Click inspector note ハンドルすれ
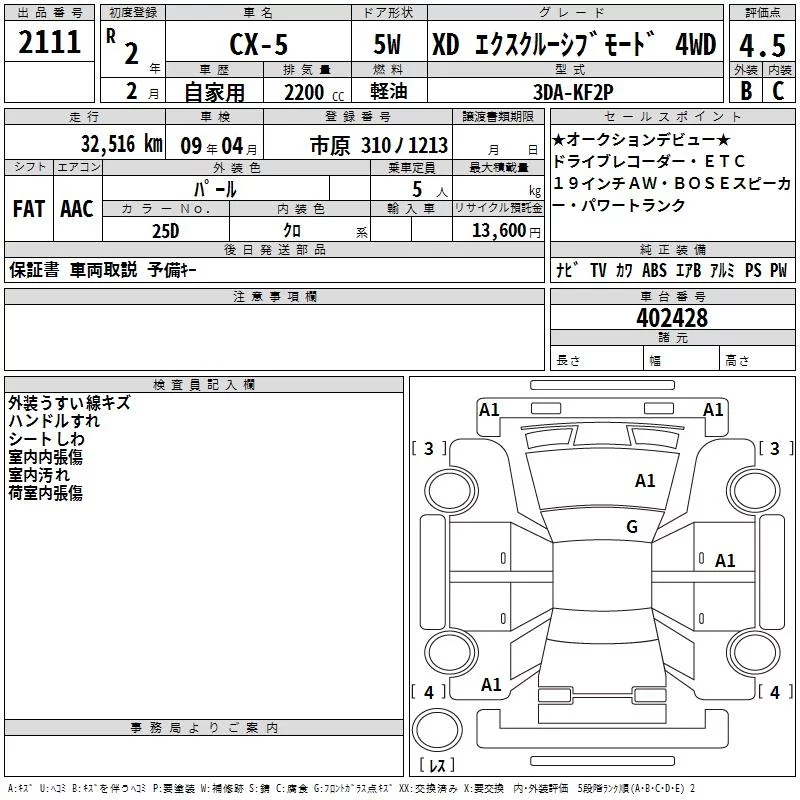This screenshot has width=800, height=800. (x=54, y=421)
